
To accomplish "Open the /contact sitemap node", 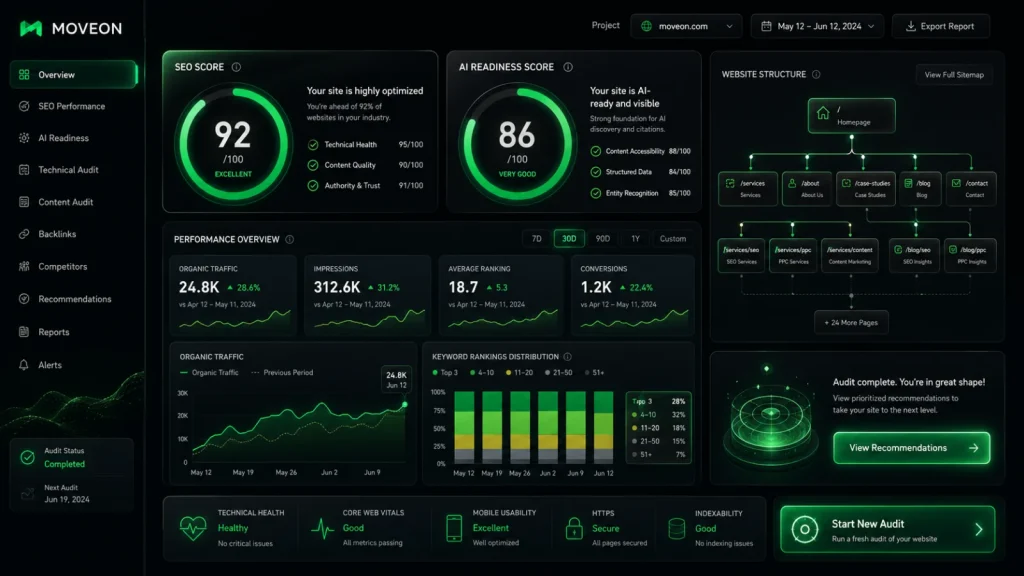I will click(971, 189).
